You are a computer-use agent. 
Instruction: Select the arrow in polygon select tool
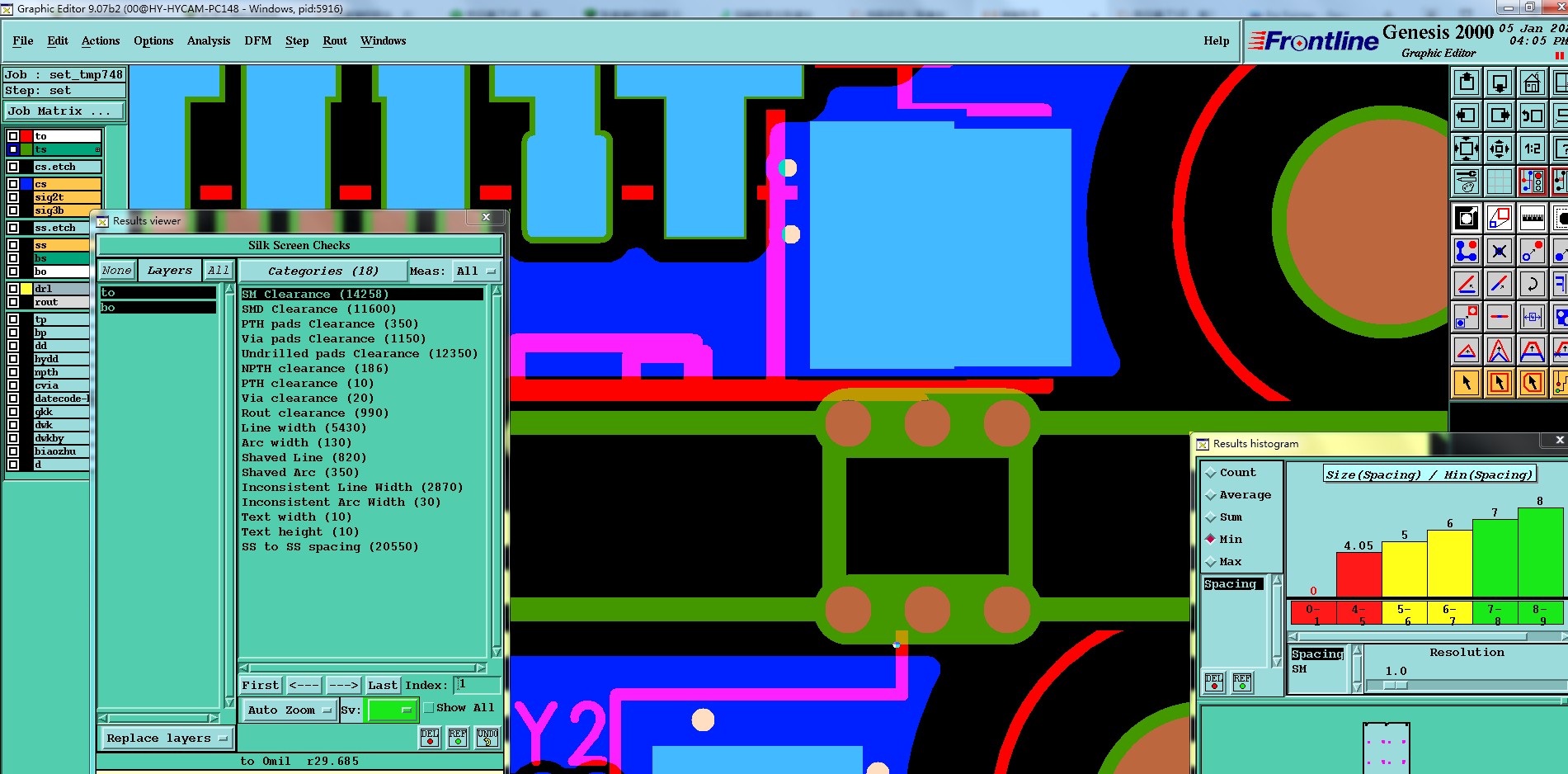point(1533,382)
